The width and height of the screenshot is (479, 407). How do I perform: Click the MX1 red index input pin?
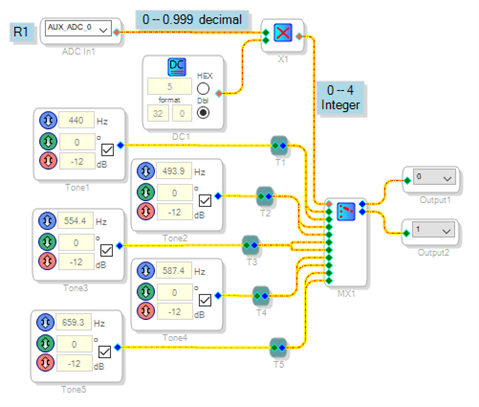[x=329, y=204]
